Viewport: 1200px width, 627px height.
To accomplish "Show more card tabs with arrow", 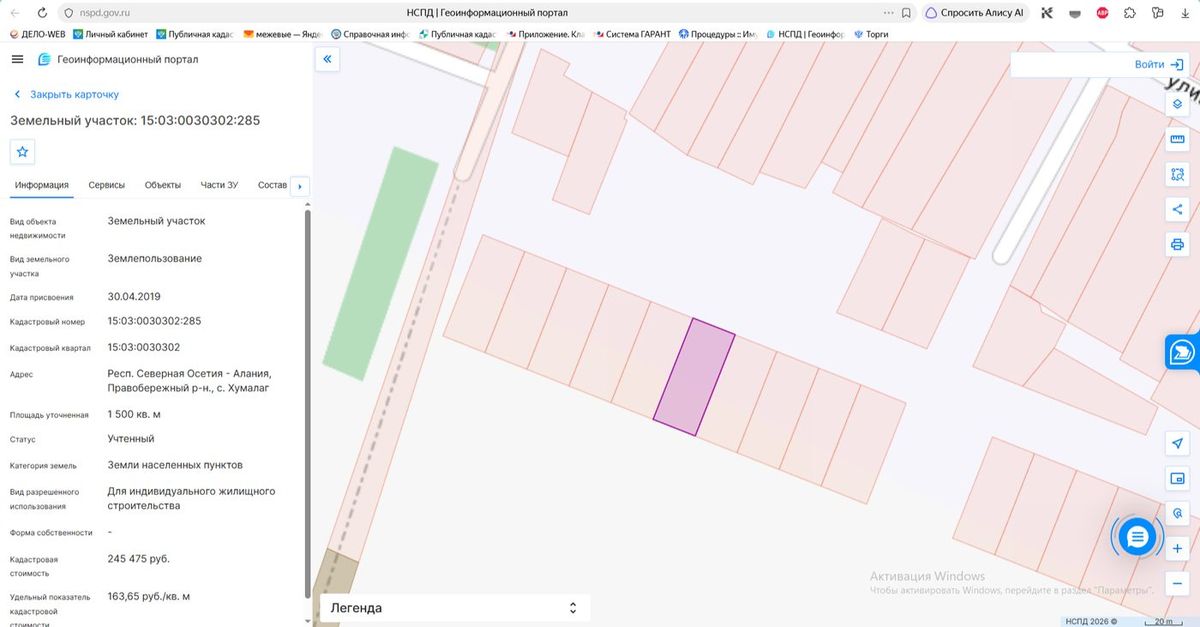I will (300, 186).
